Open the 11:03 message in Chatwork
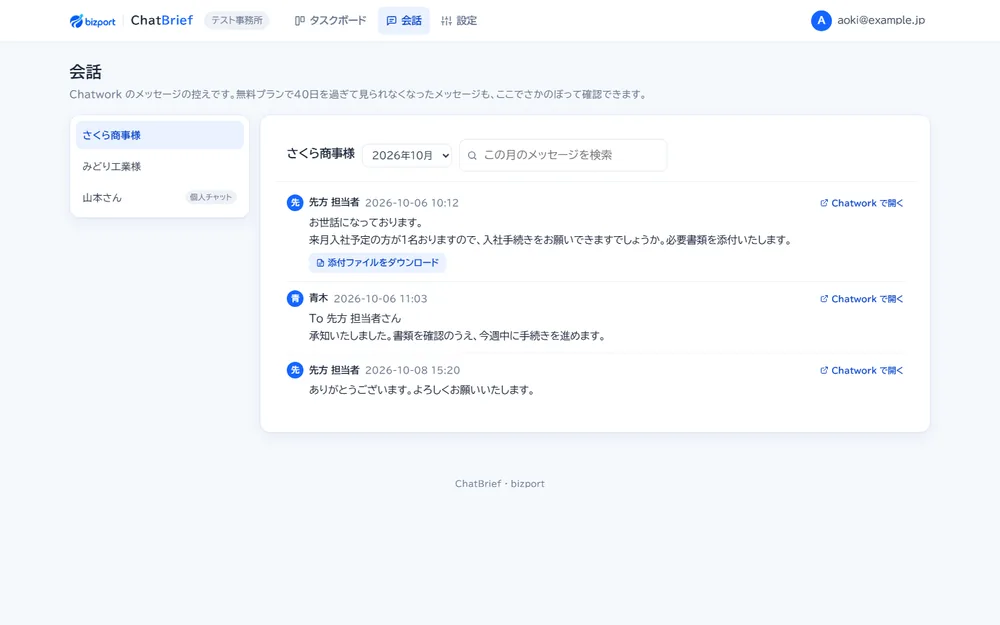 coord(862,298)
